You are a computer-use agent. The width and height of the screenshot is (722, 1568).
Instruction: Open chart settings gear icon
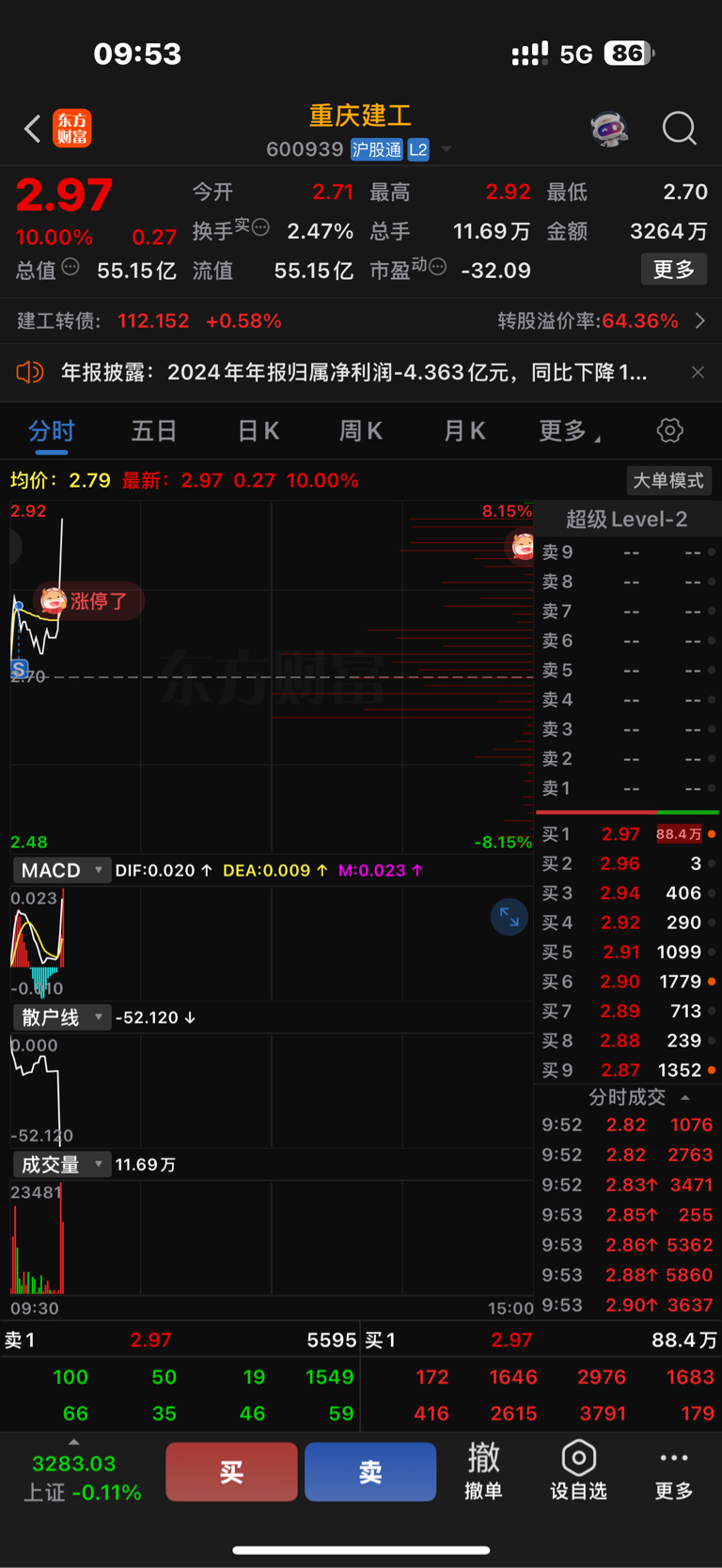click(x=669, y=431)
